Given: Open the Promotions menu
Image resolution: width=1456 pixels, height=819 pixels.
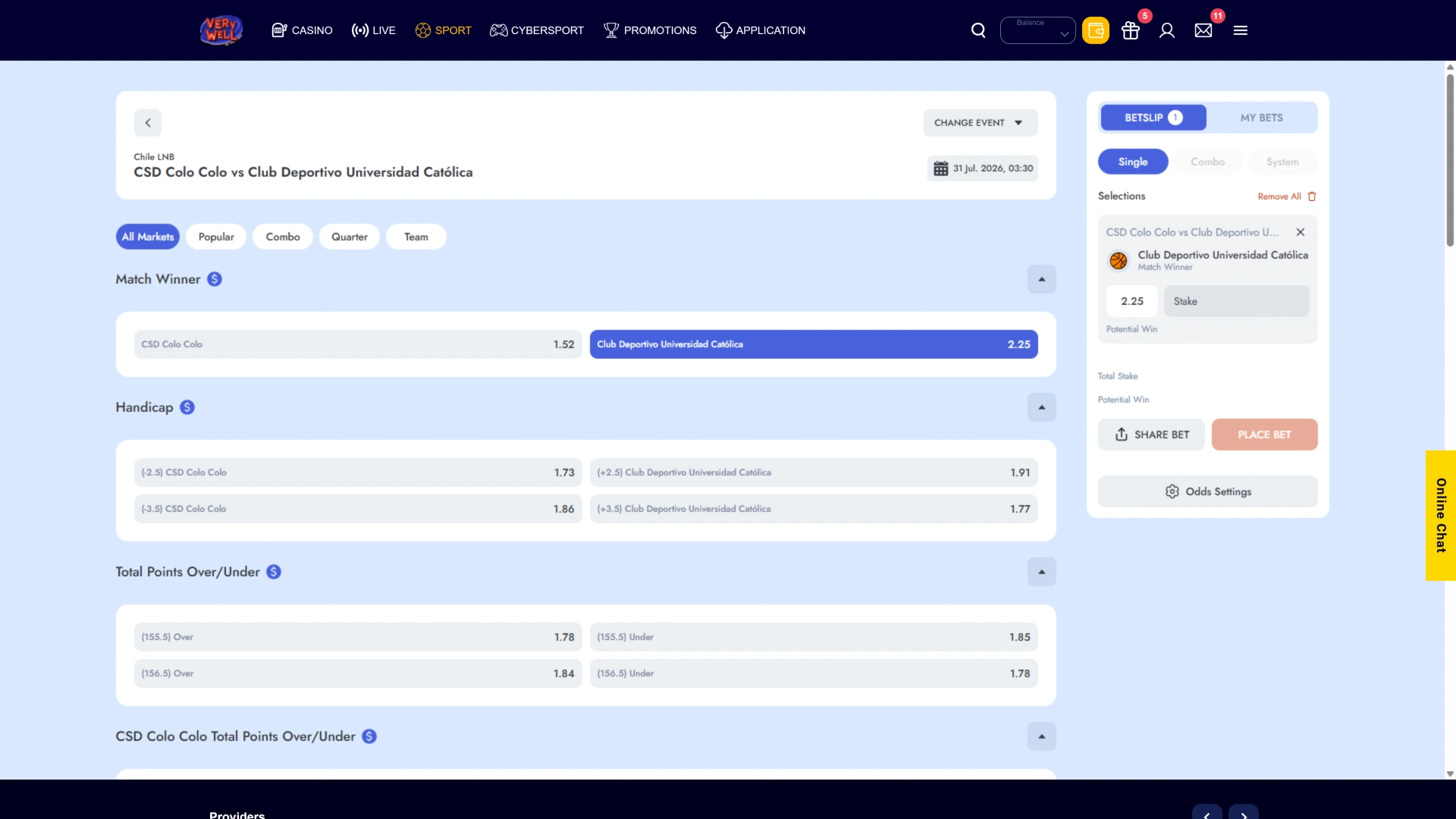Looking at the screenshot, I should 650,30.
